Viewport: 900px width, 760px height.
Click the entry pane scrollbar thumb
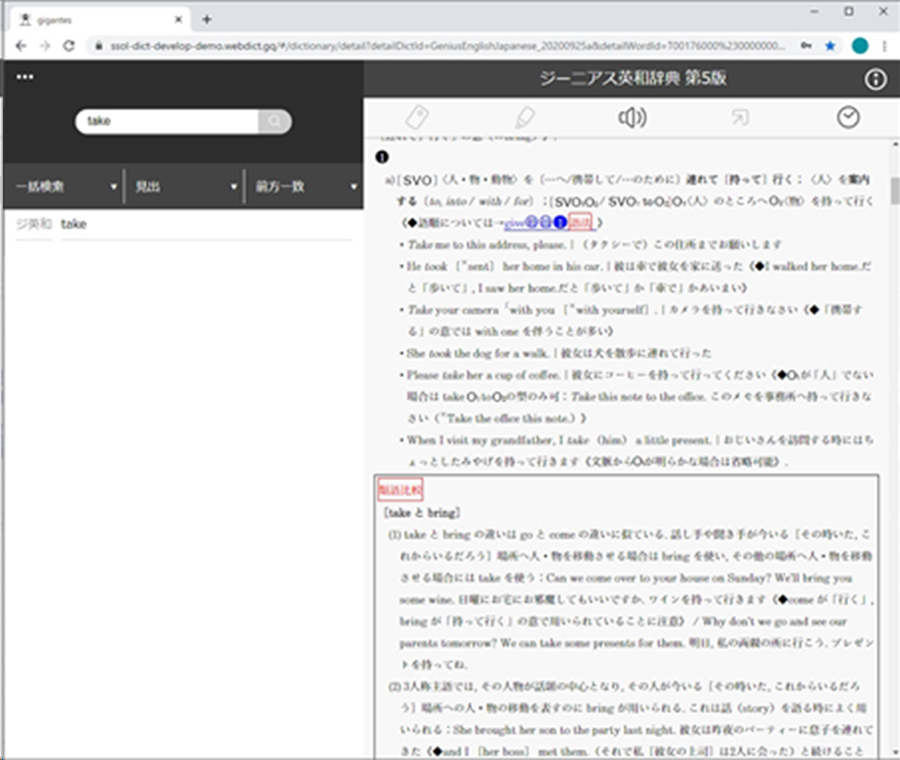[x=894, y=191]
